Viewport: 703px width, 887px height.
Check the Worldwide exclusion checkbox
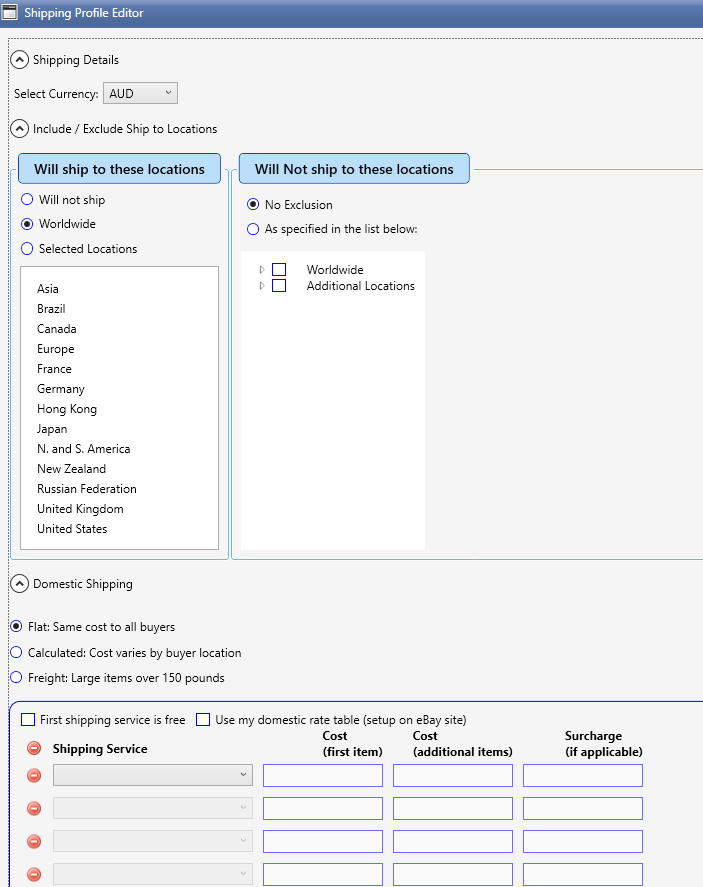click(x=279, y=270)
